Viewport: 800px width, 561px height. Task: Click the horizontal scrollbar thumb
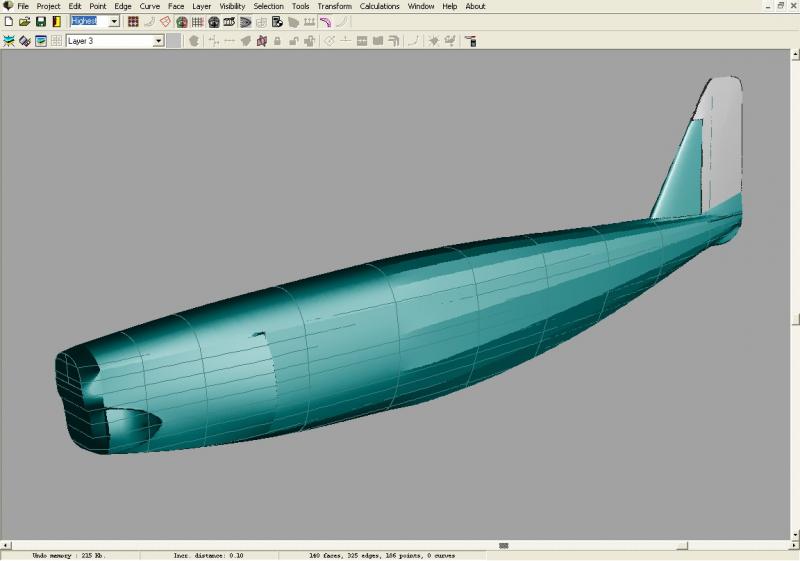tap(503, 546)
